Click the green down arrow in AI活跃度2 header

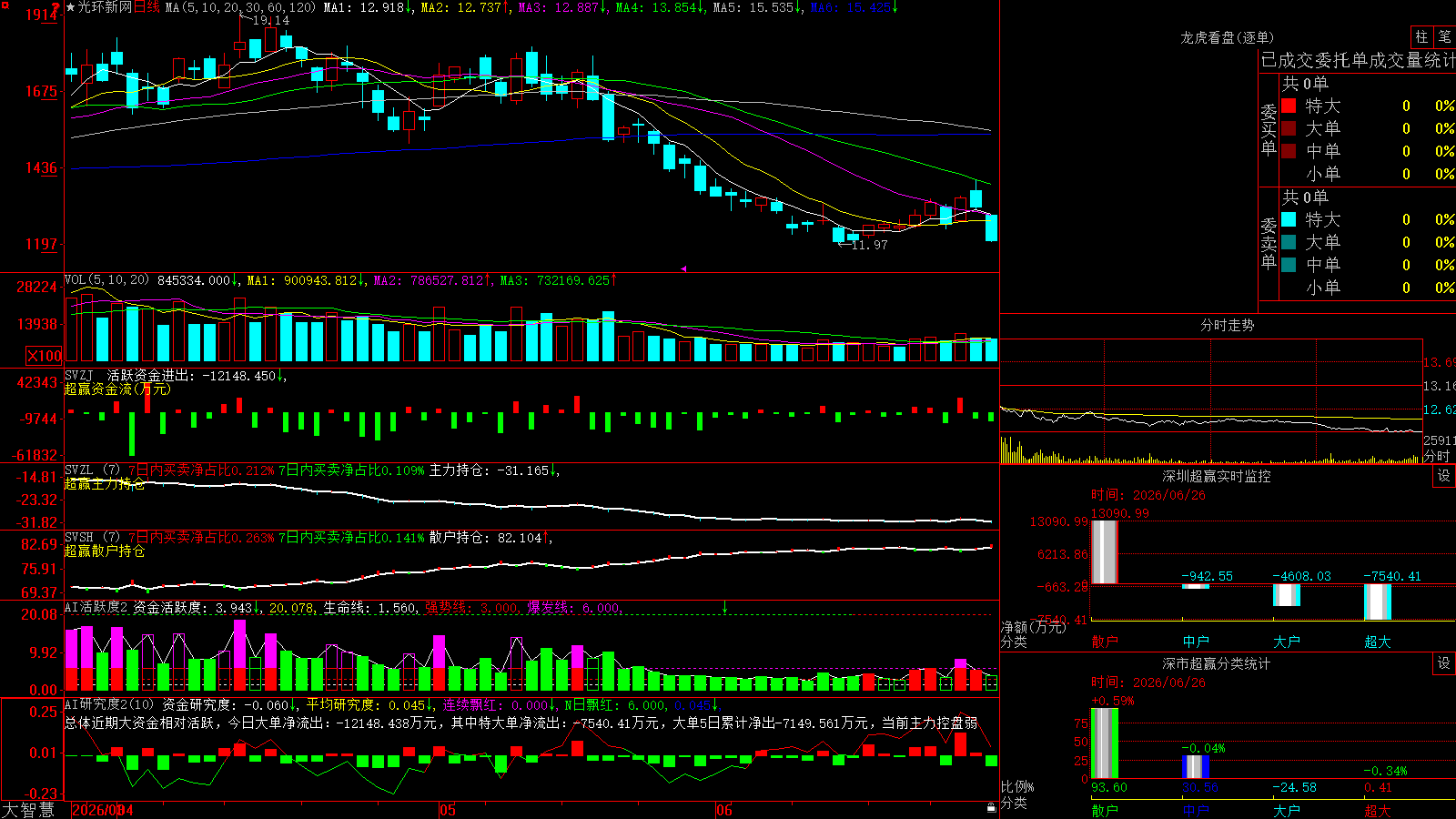tap(725, 607)
